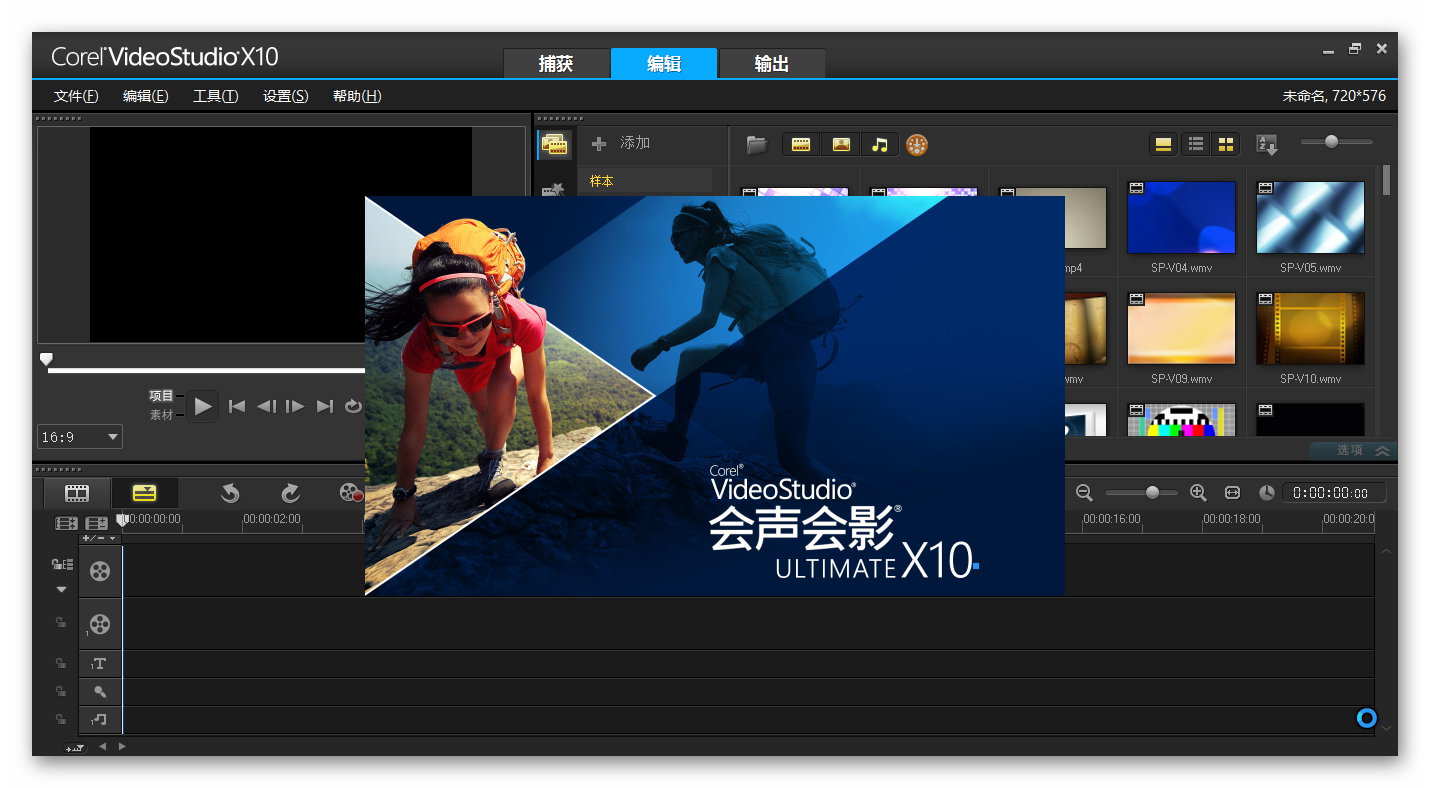Click the redo arrow in timeline toolbar

pyautogui.click(x=290, y=492)
